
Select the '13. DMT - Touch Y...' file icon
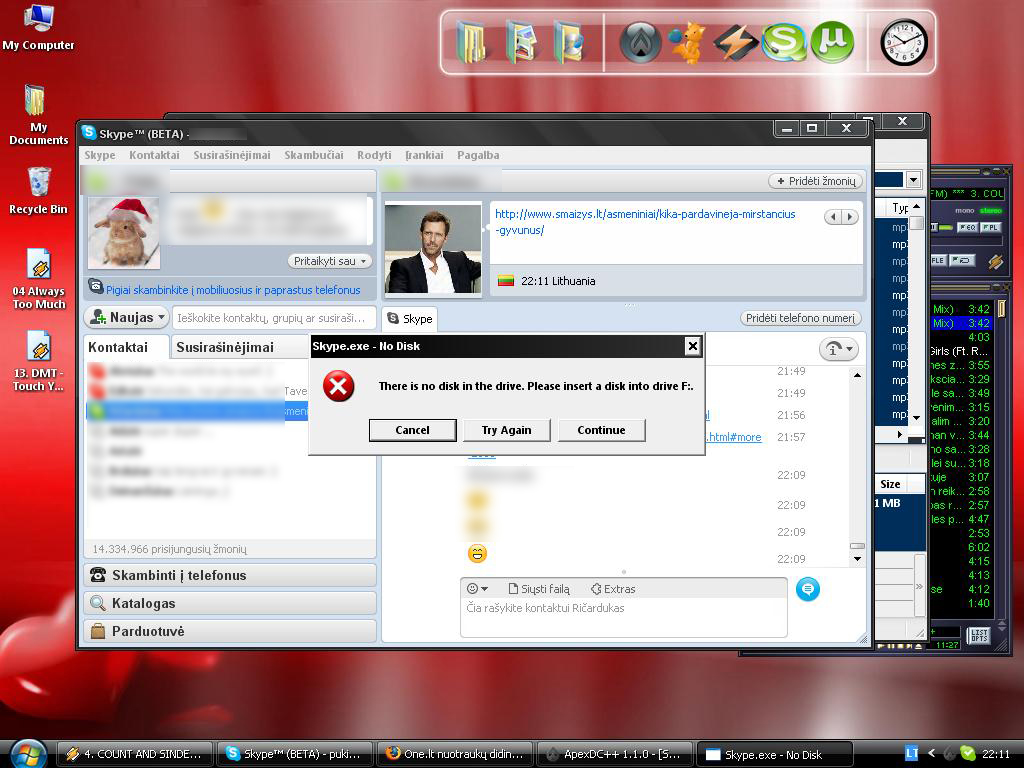tap(39, 360)
